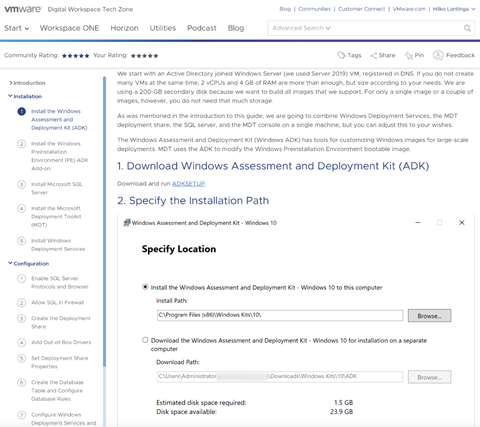Open Tags via the tag icon
Screen dimensions: 480x427
341,55
